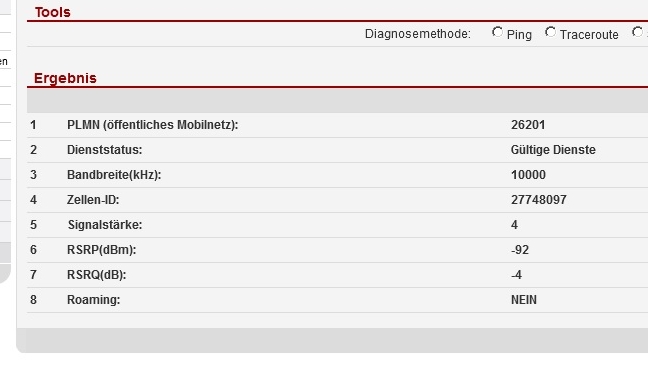This screenshot has width=648, height=370.
Task: Click the PLMN (öffentliches Mobilnetz) row label
Action: (x=152, y=125)
